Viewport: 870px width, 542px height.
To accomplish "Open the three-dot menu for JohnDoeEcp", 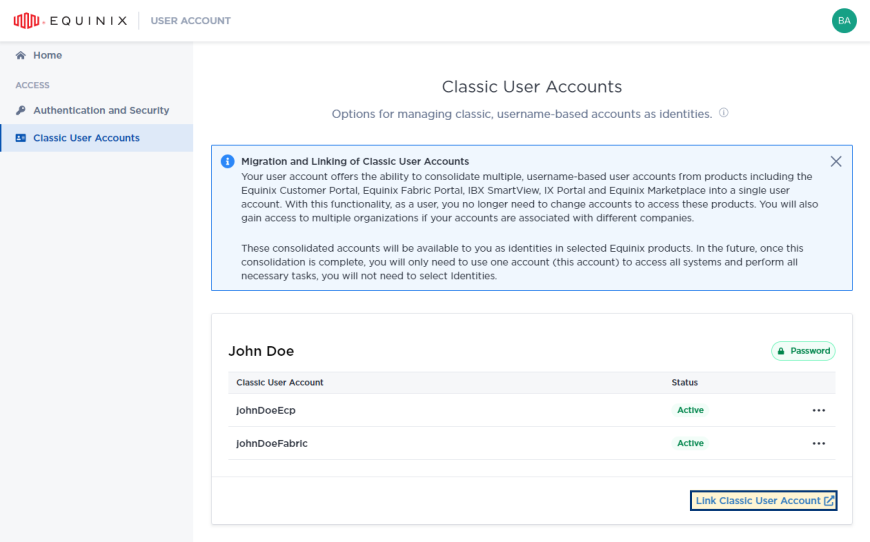I will 818,411.
